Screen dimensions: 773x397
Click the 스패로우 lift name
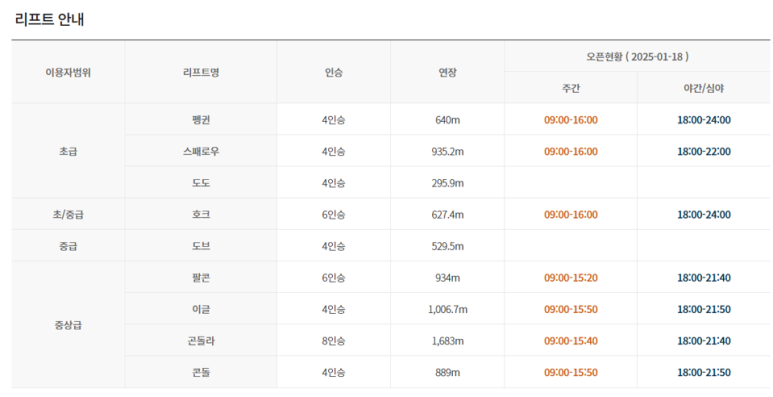tap(201, 151)
